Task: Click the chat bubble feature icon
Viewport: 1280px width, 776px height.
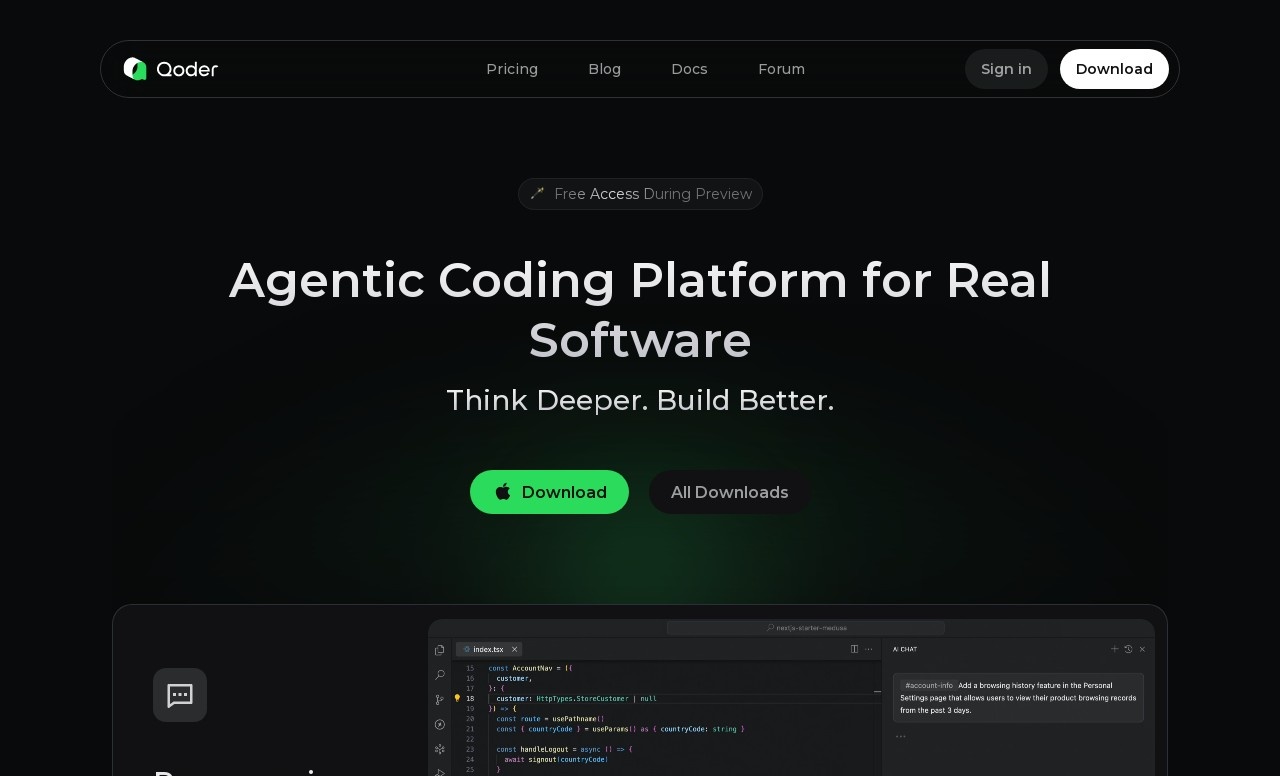Action: click(180, 695)
